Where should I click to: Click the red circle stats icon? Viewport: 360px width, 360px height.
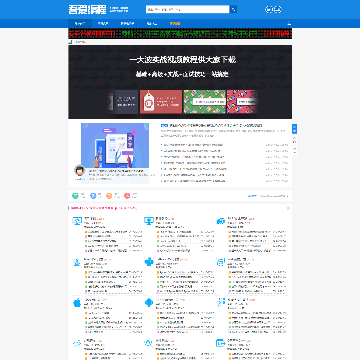pos(127,196)
